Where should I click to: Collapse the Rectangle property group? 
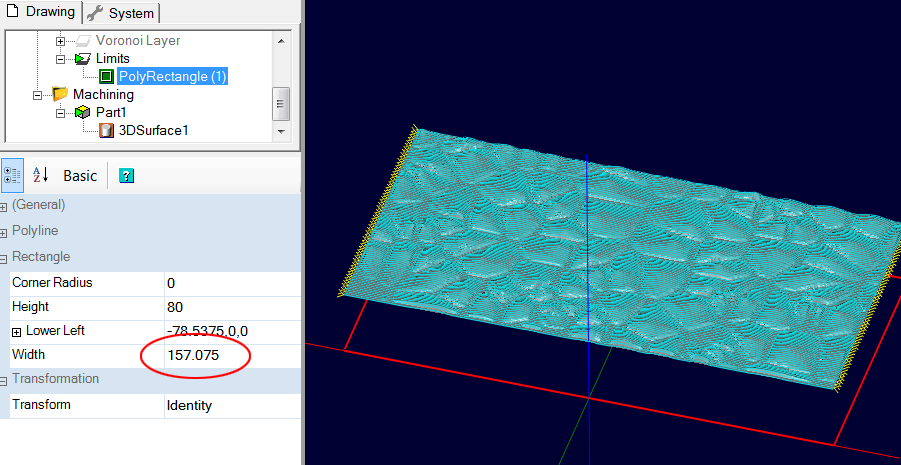click(4, 257)
